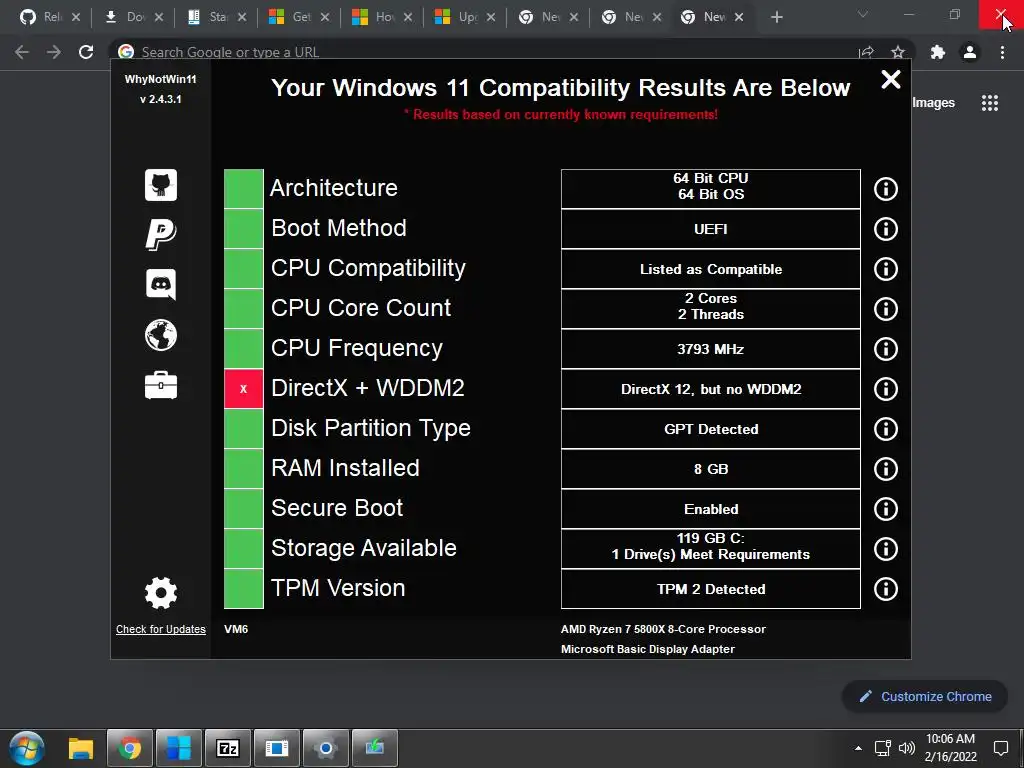Show info for CPU Compatibility row

[x=886, y=269]
